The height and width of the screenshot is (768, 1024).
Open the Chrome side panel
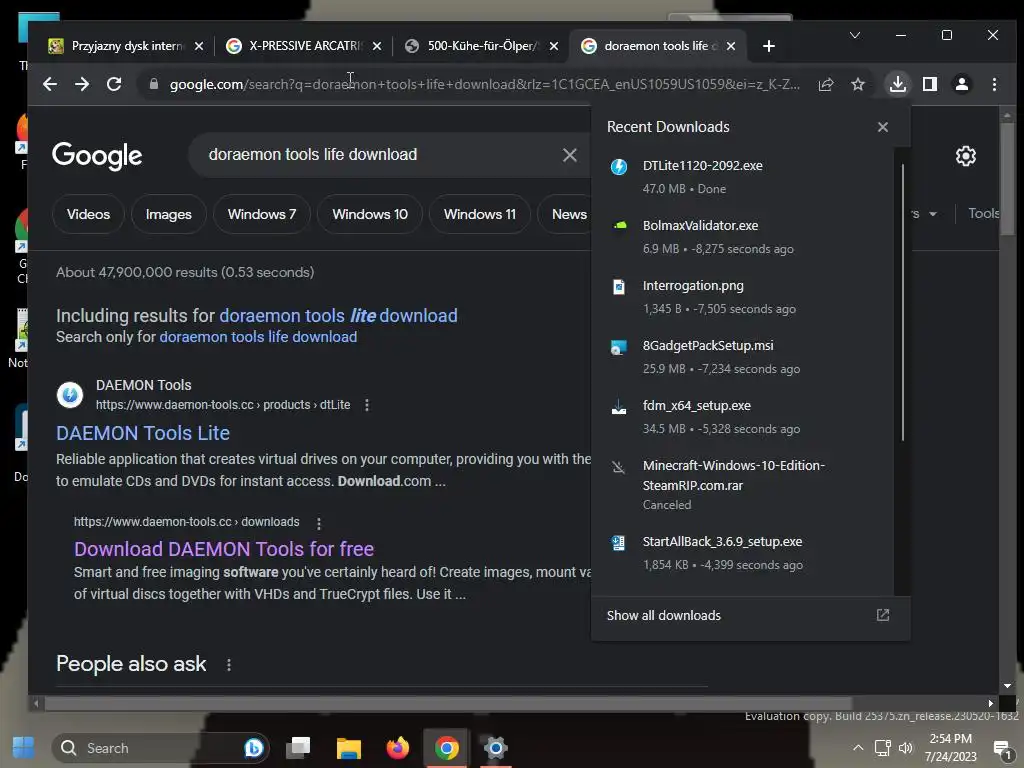[930, 84]
